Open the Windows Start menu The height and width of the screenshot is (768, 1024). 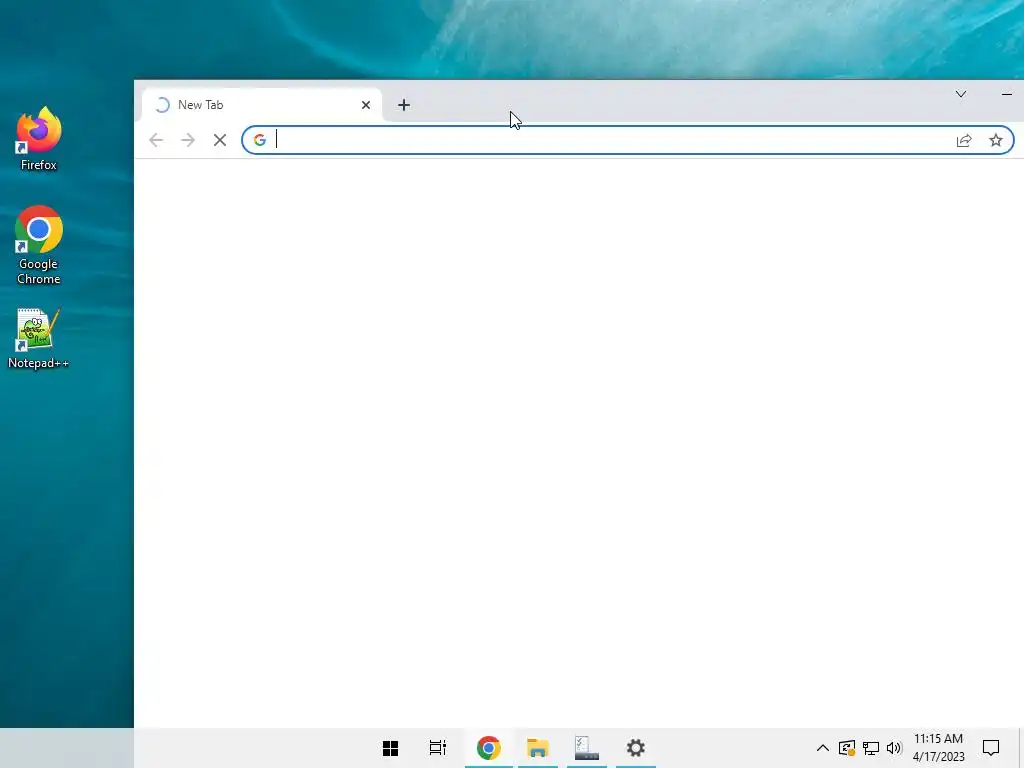tap(391, 748)
